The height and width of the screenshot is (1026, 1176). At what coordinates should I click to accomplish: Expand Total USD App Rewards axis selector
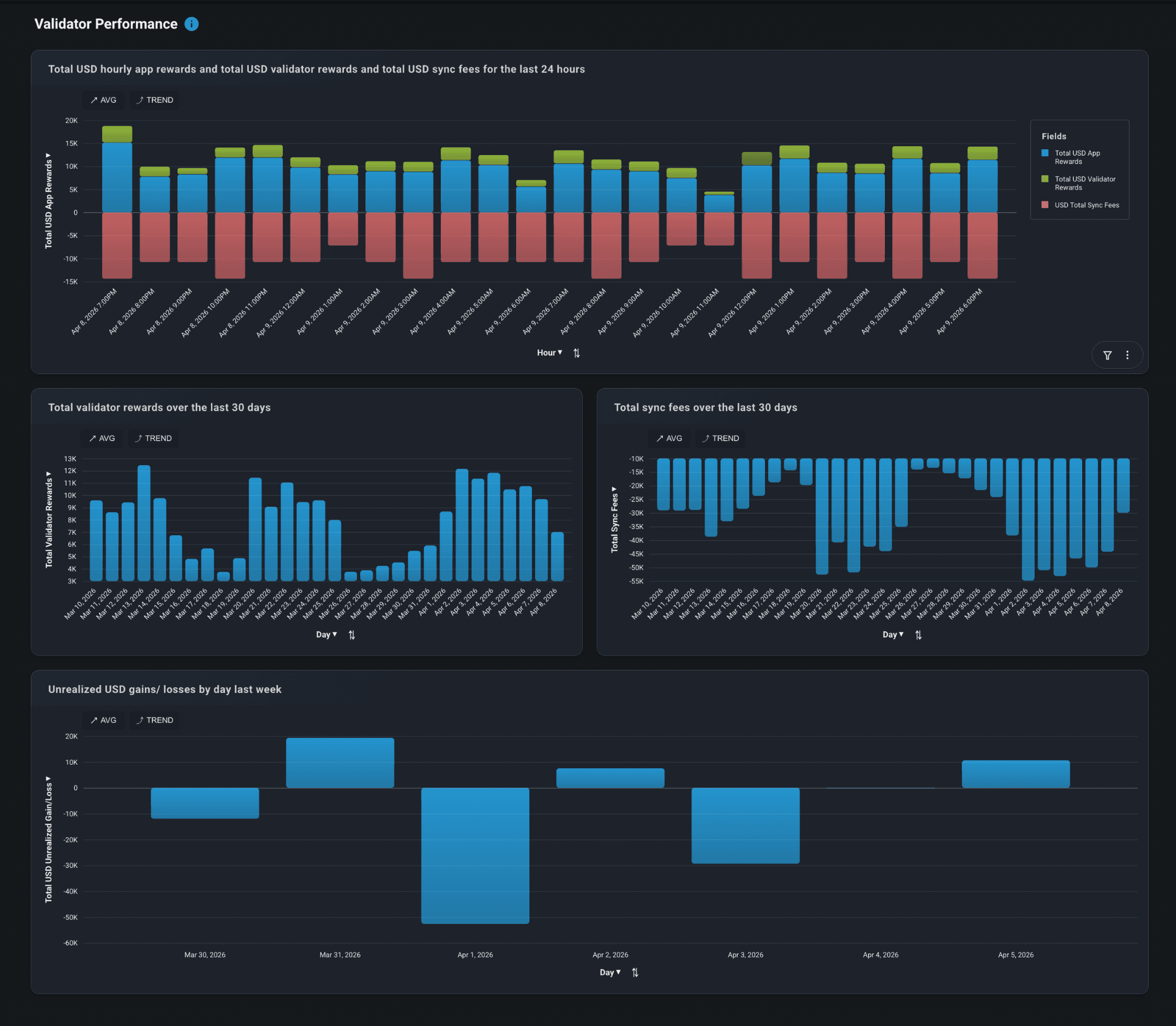(49, 201)
